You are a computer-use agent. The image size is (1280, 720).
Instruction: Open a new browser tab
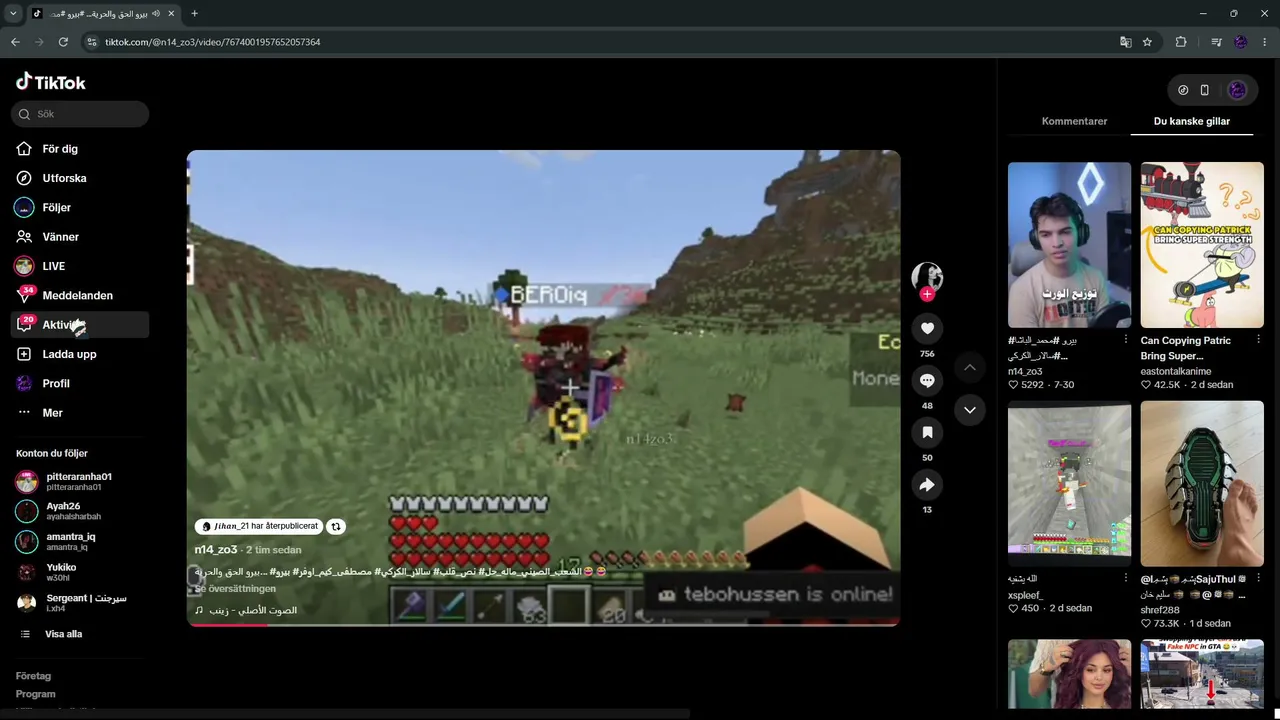tap(194, 14)
